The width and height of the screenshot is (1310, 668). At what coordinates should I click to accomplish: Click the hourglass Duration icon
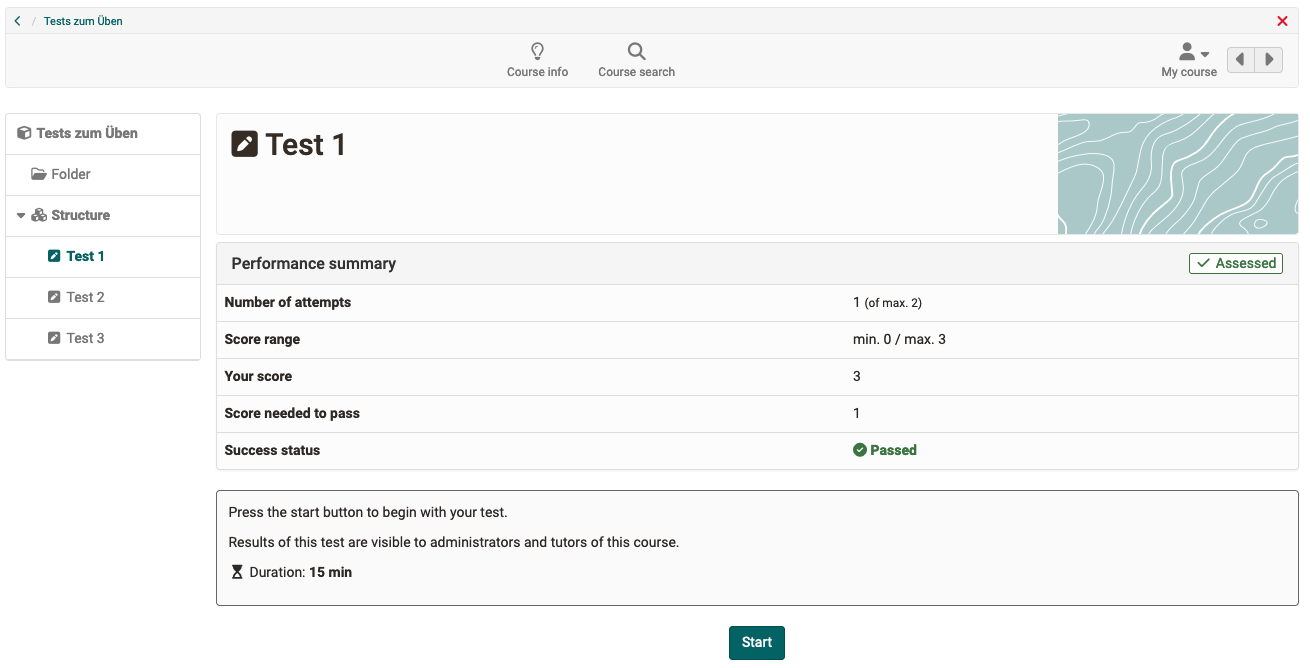coord(236,571)
